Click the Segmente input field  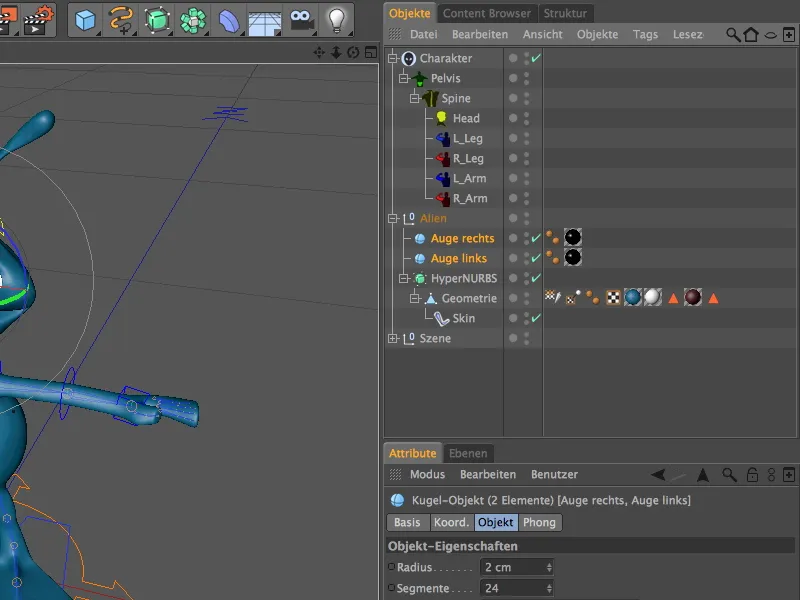pos(516,588)
